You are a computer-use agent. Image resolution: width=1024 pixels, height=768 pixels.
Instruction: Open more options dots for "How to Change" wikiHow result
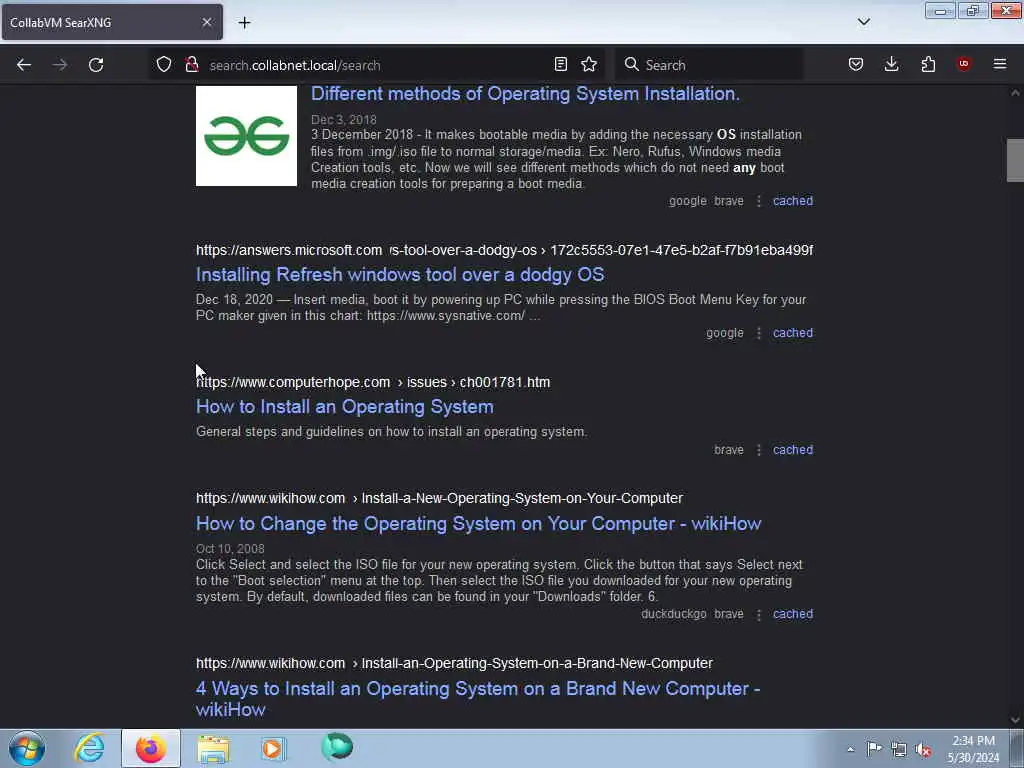[x=758, y=615]
